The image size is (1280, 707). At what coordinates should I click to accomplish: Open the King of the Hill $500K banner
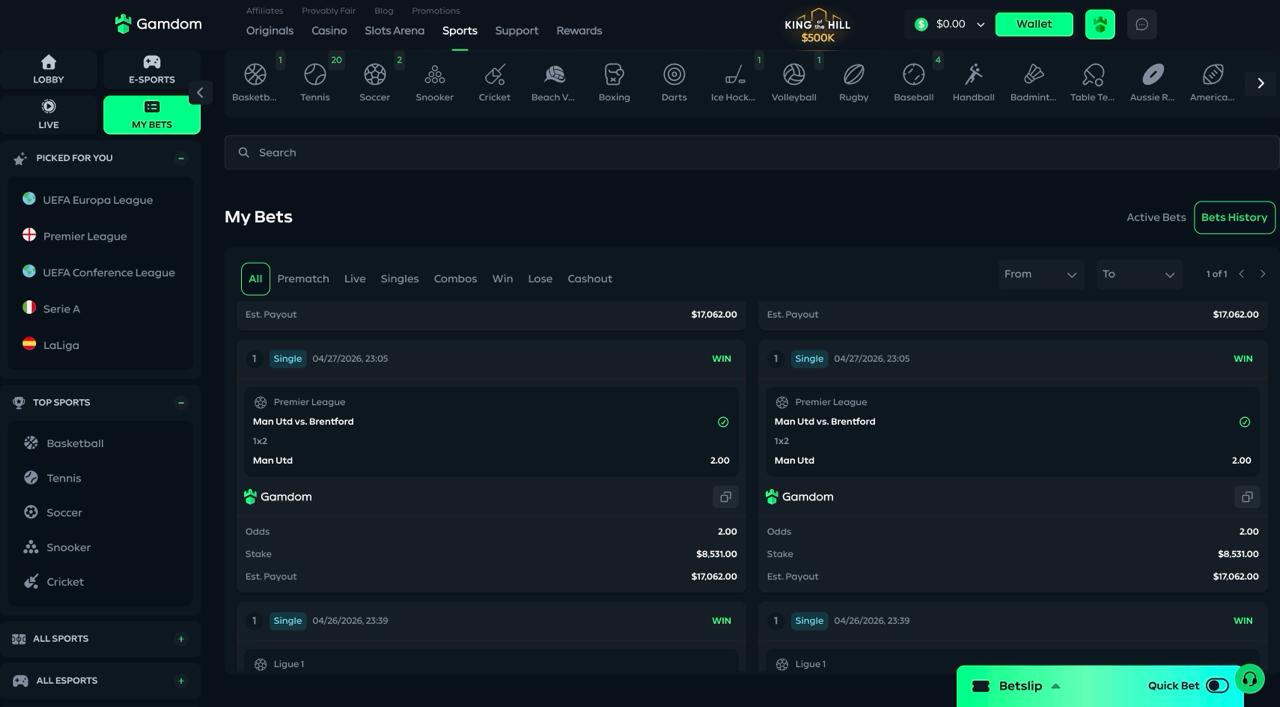click(x=818, y=26)
